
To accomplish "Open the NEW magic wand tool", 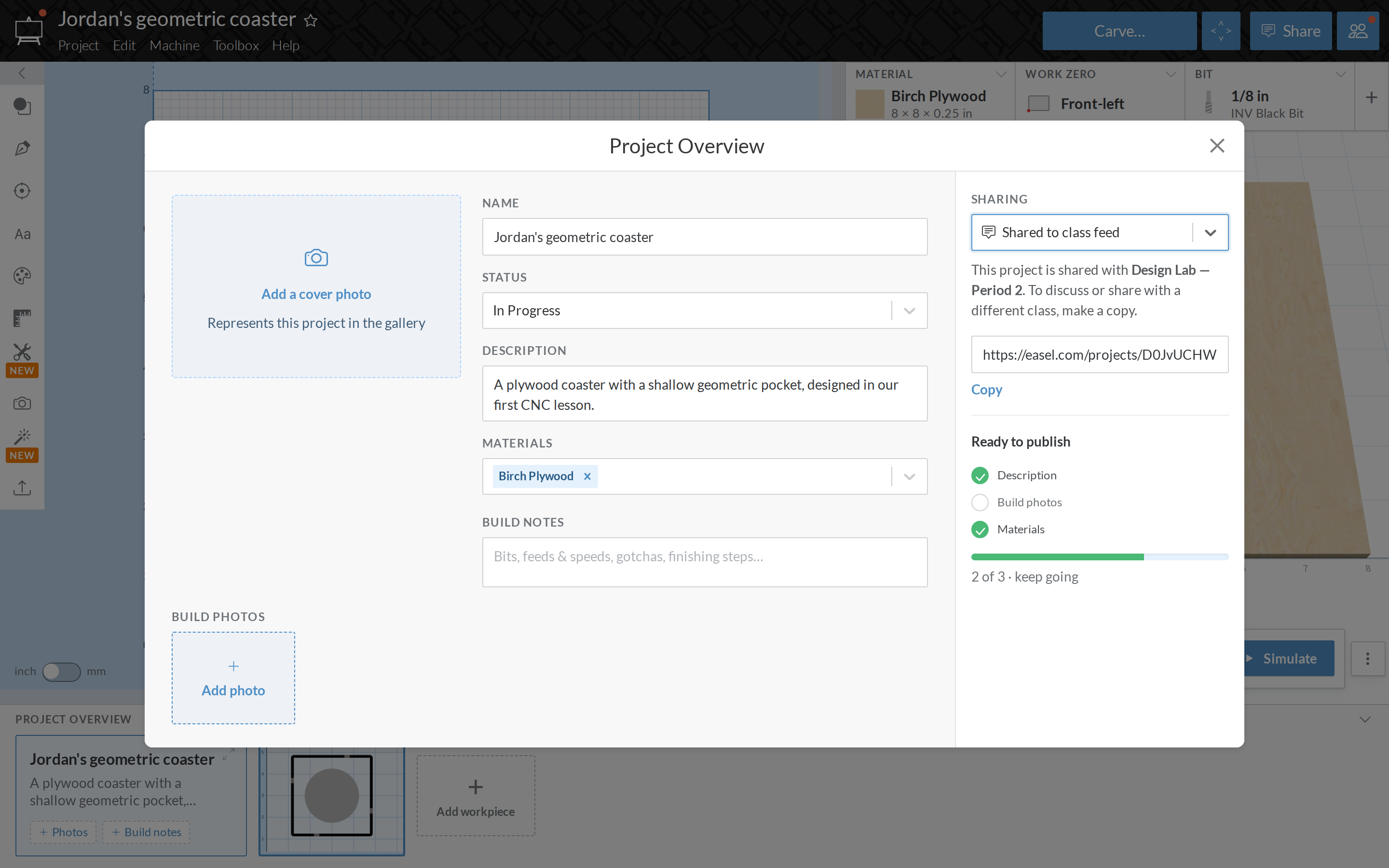I will 22,445.
